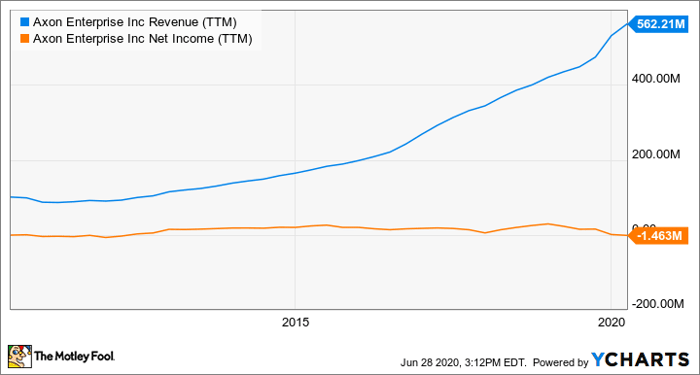
Task: Click the 2020 x-axis label
Action: click(x=611, y=322)
